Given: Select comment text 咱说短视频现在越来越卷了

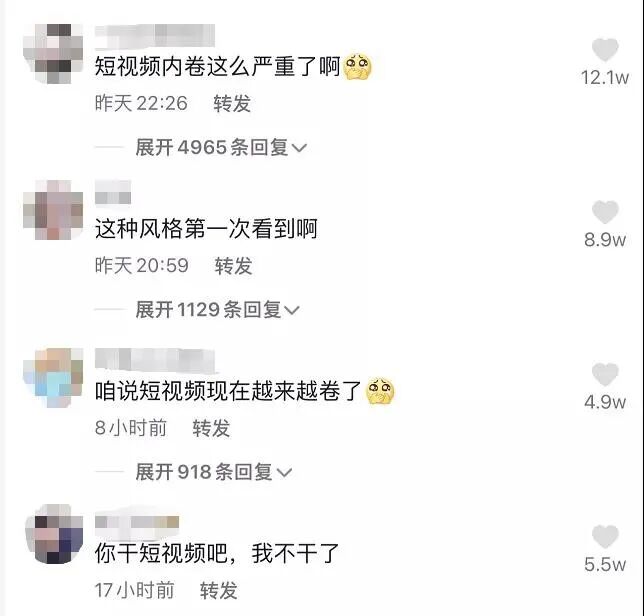Looking at the screenshot, I should [x=228, y=391].
